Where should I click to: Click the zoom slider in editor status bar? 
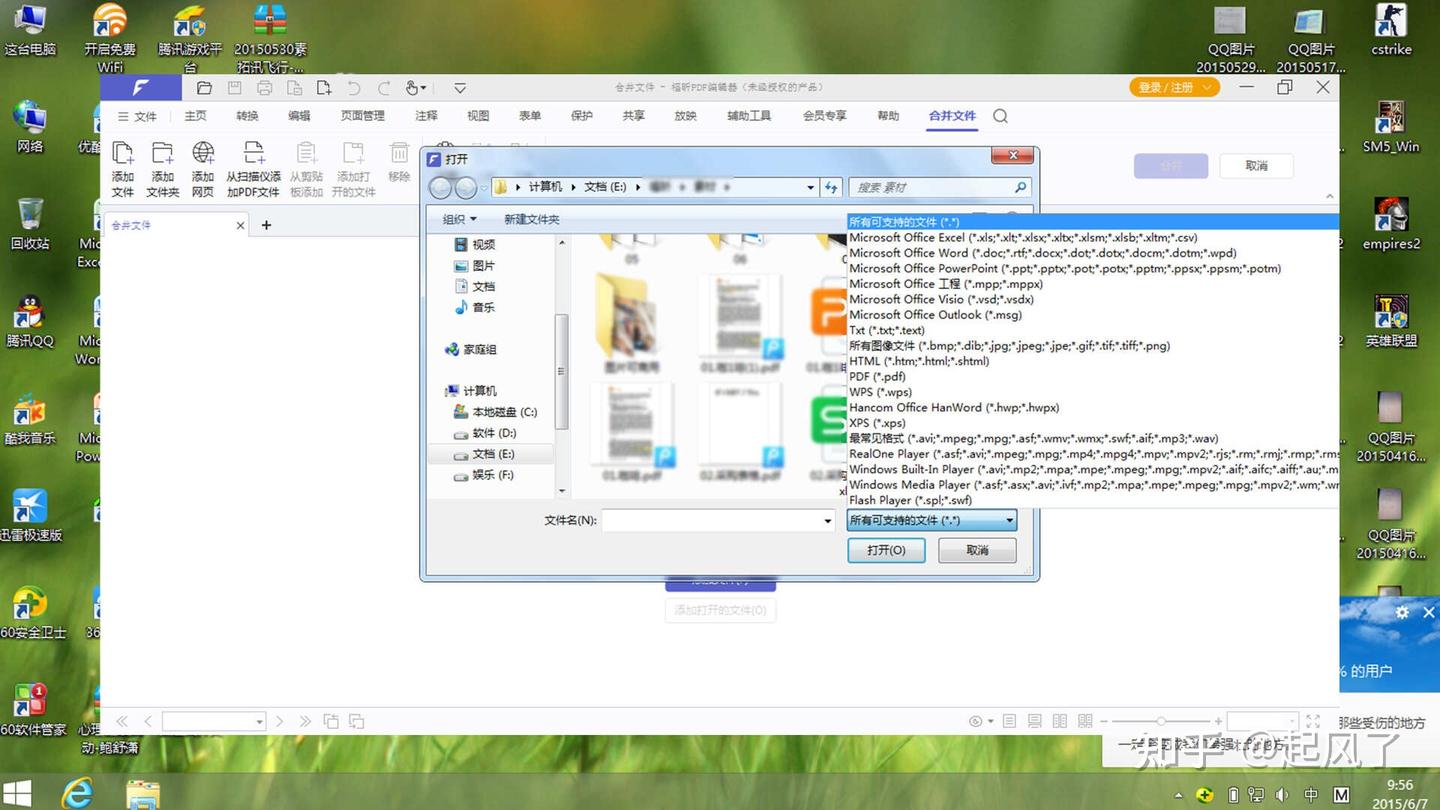1161,721
